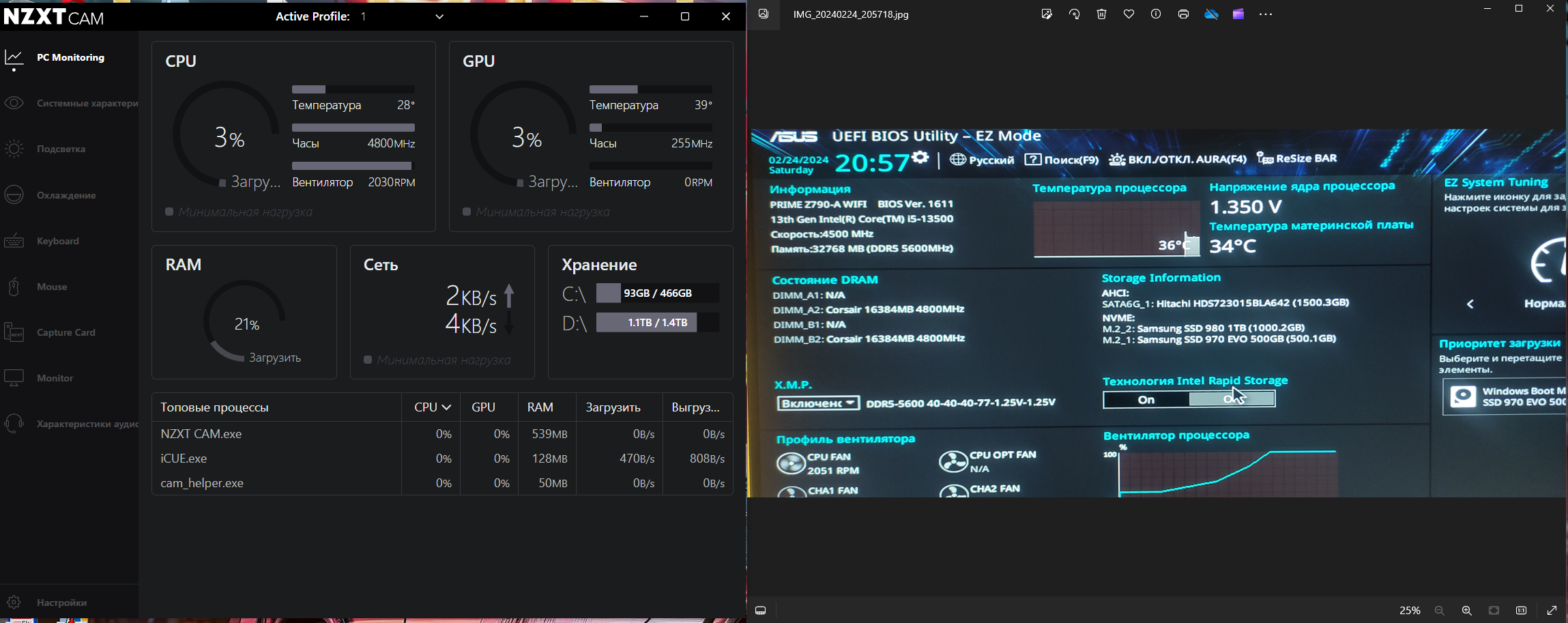1568x623 pixels.
Task: Toggle Минимальная нагрузка checkbox in the GPU card
Action: pos(467,212)
